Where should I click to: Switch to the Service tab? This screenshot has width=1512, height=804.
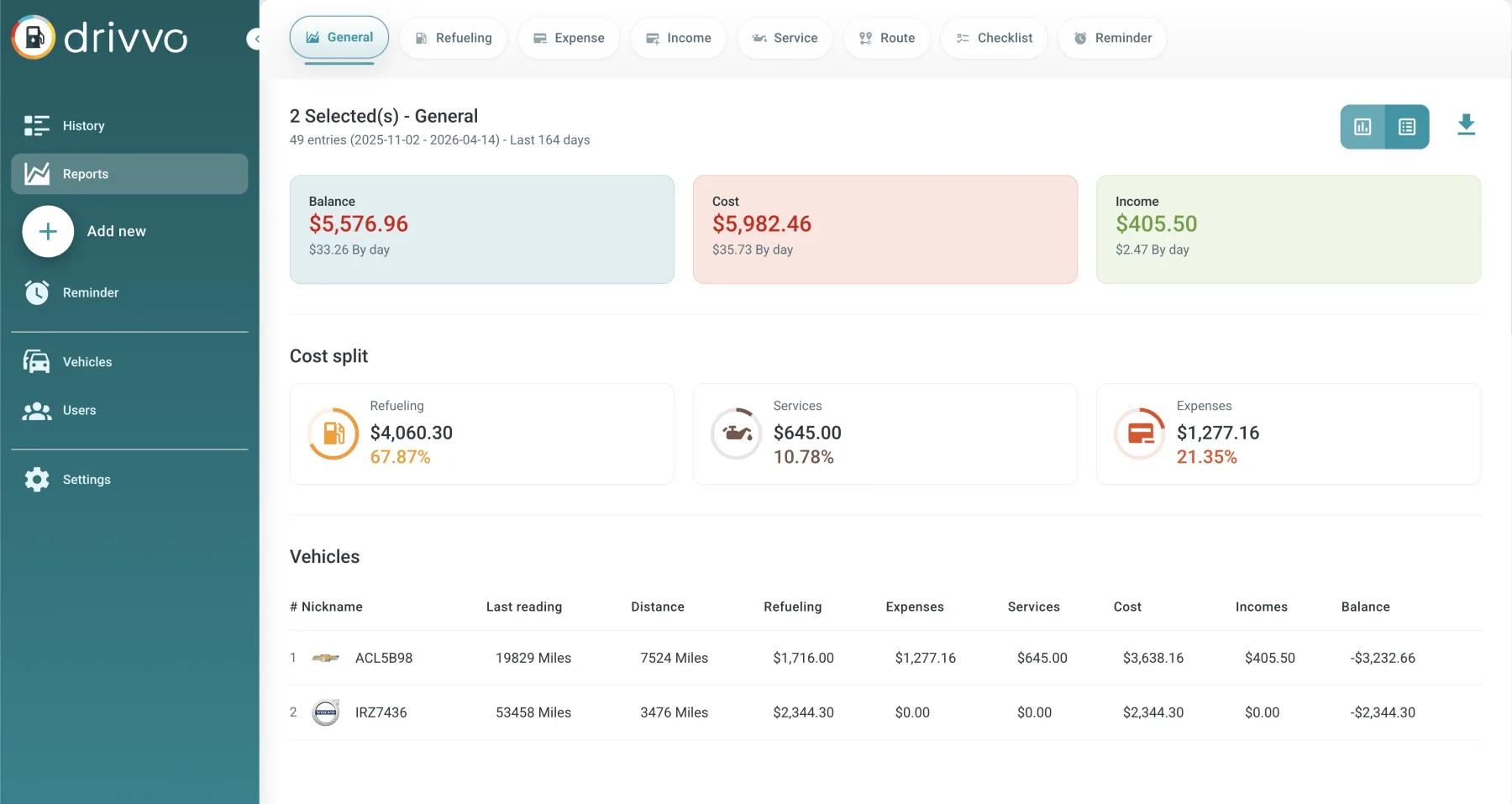tap(785, 38)
